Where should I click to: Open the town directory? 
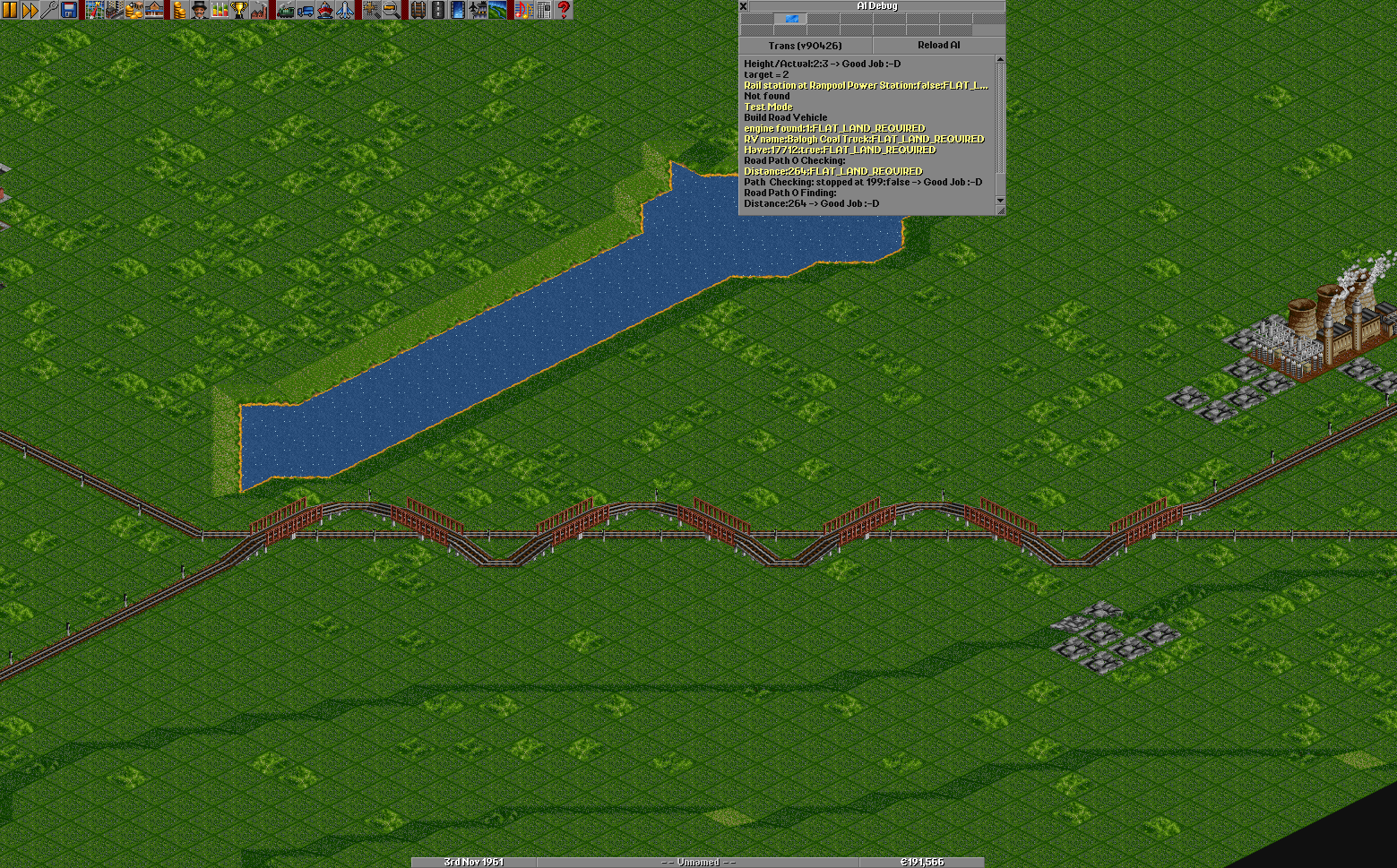(x=115, y=10)
